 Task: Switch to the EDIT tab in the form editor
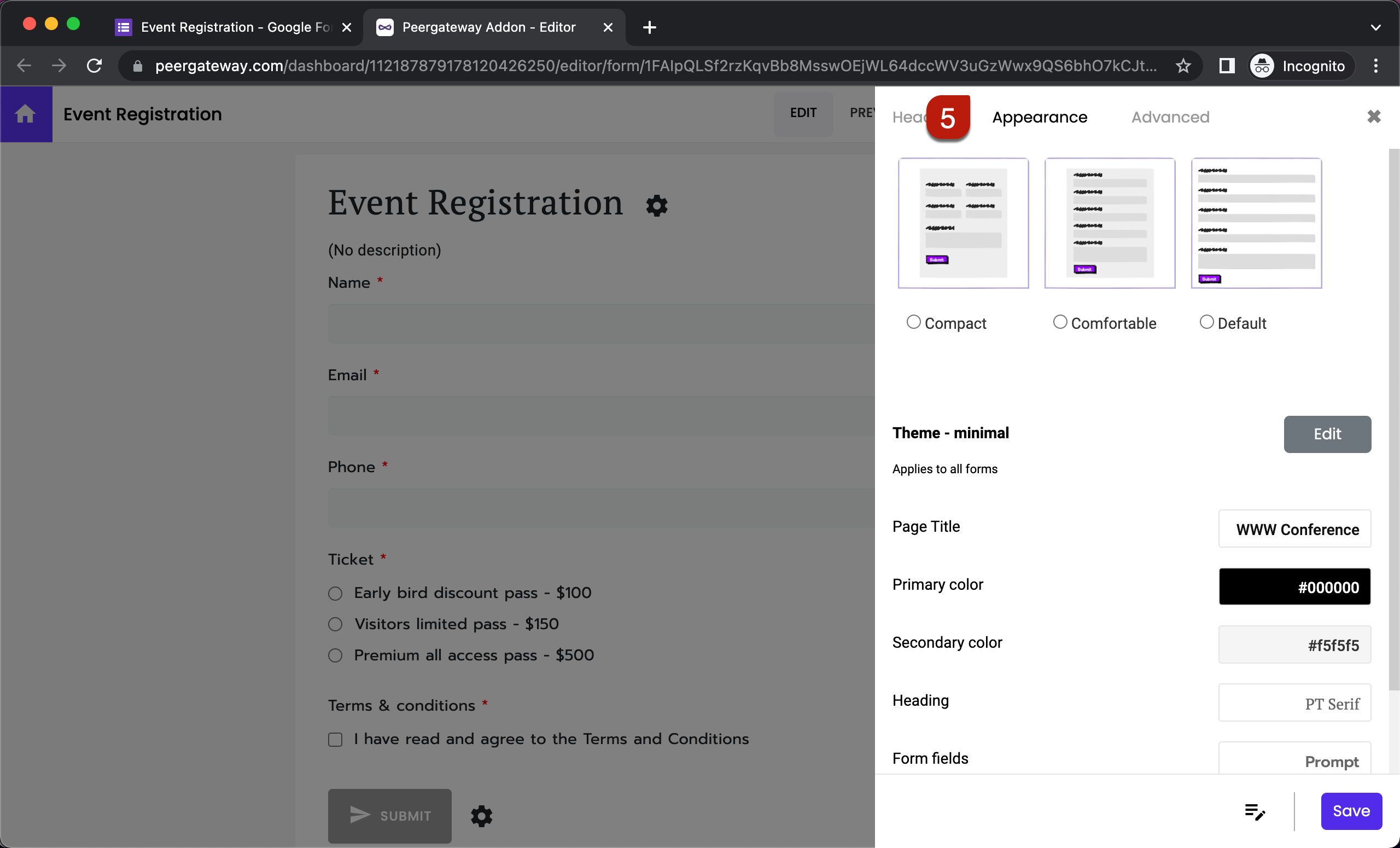(803, 113)
